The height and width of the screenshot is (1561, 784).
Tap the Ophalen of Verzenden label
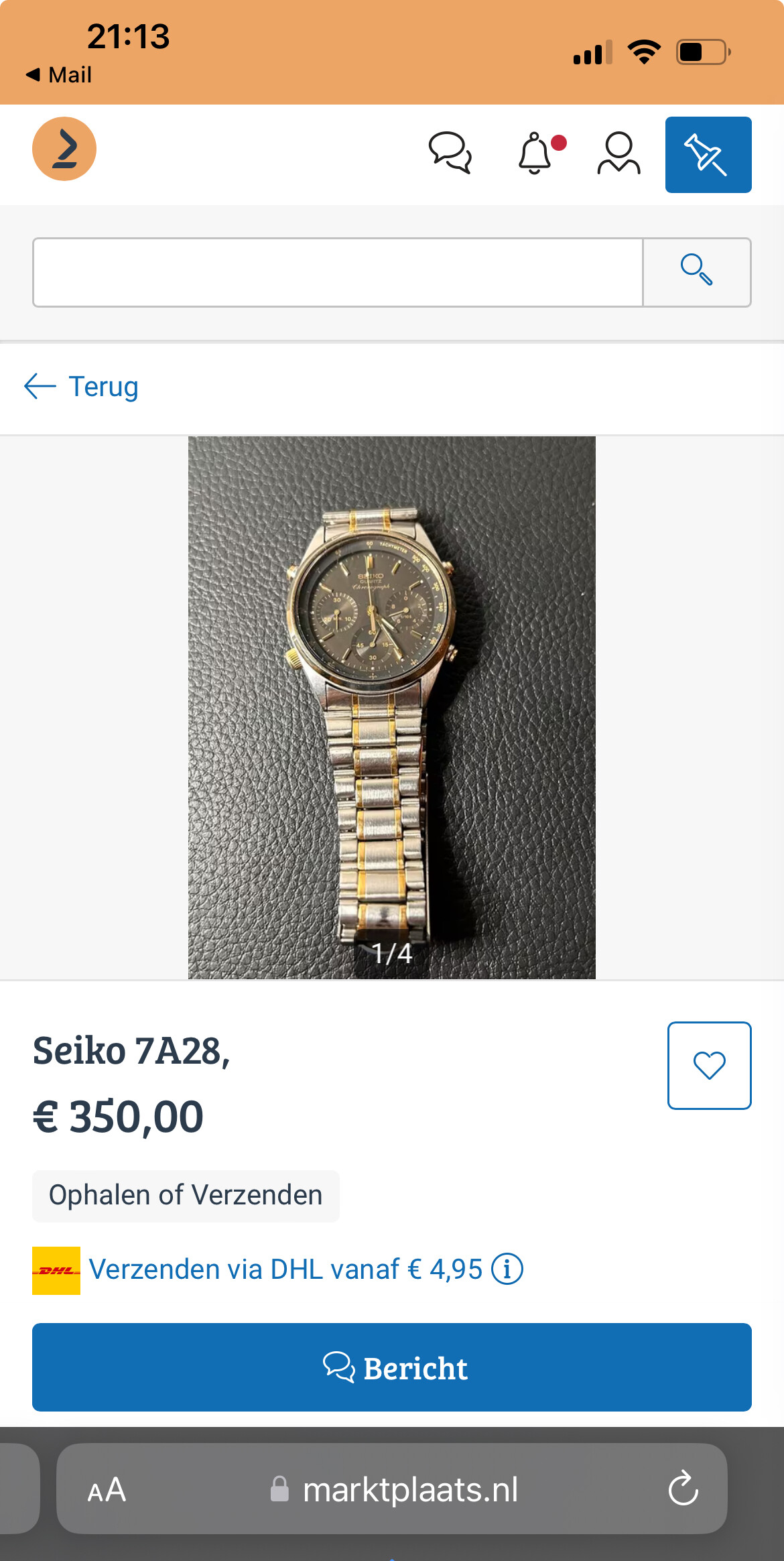[x=186, y=1196]
